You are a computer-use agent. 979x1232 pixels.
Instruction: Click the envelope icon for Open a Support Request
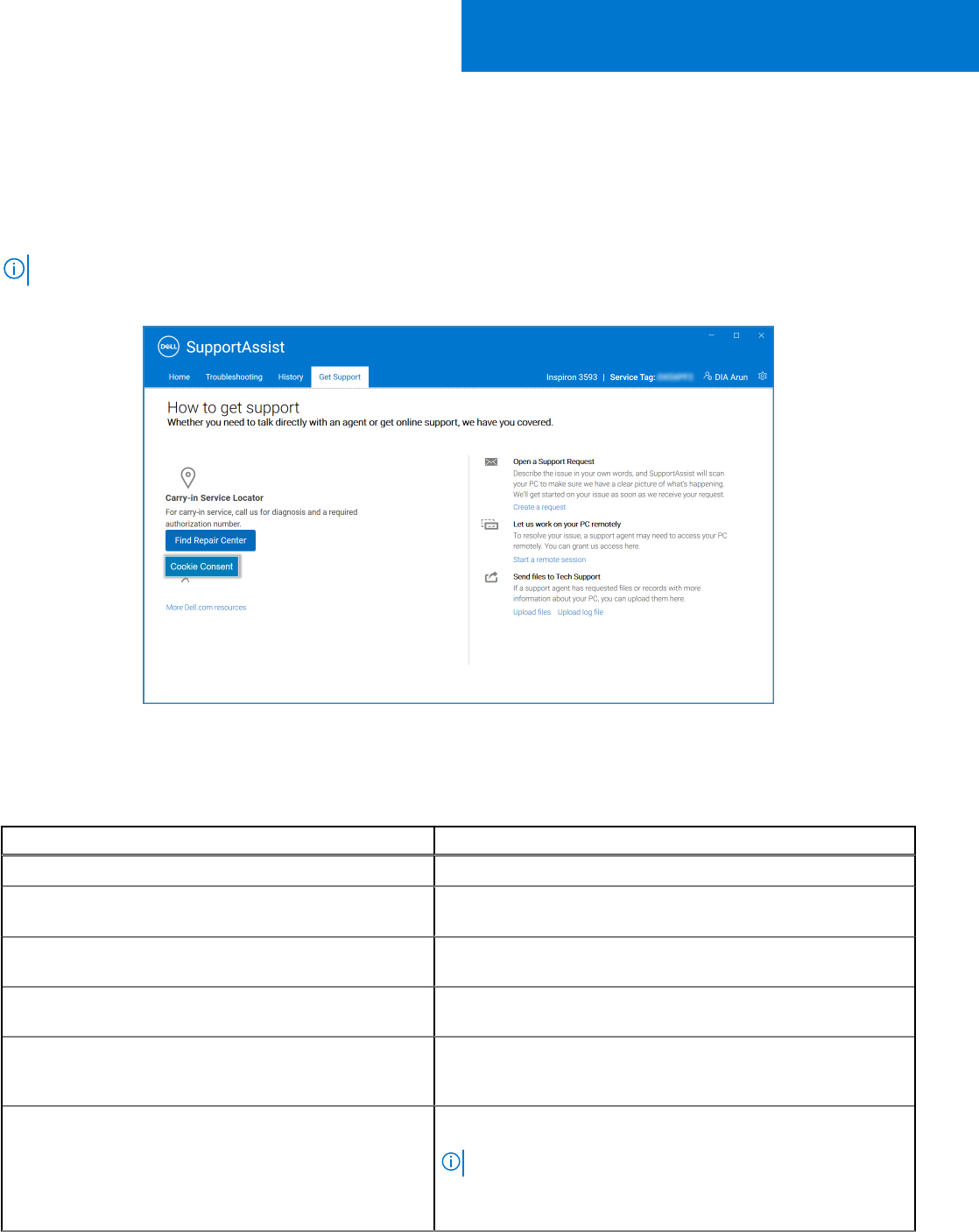coord(491,461)
